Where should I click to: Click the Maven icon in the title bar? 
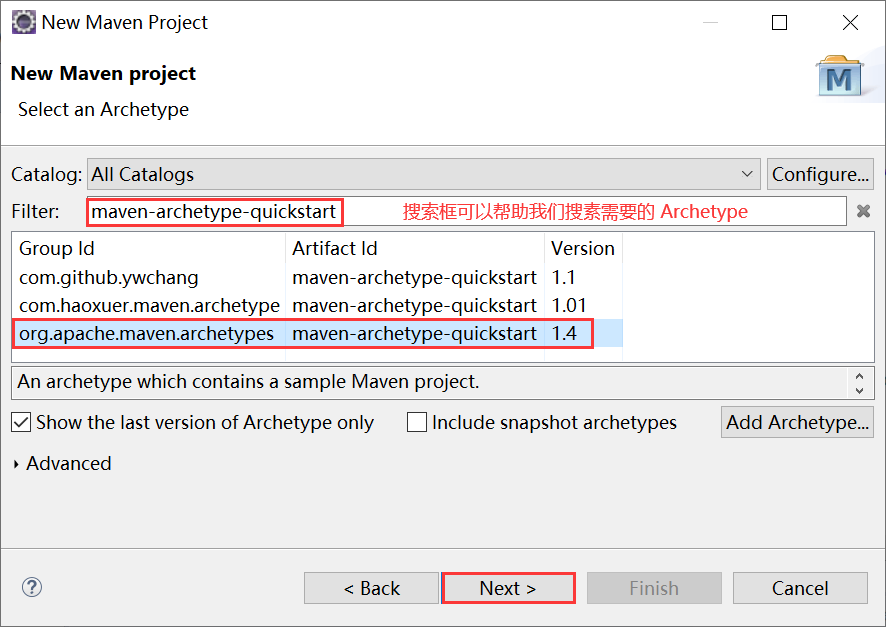(24, 21)
